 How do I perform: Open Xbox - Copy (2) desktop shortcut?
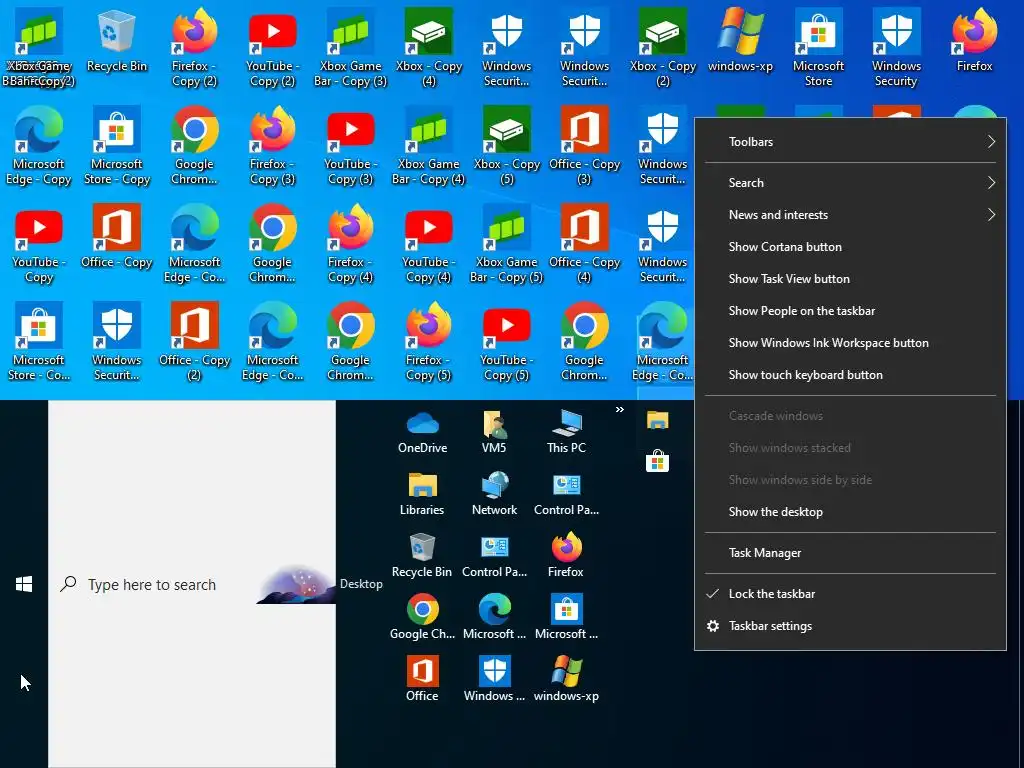coord(662,47)
